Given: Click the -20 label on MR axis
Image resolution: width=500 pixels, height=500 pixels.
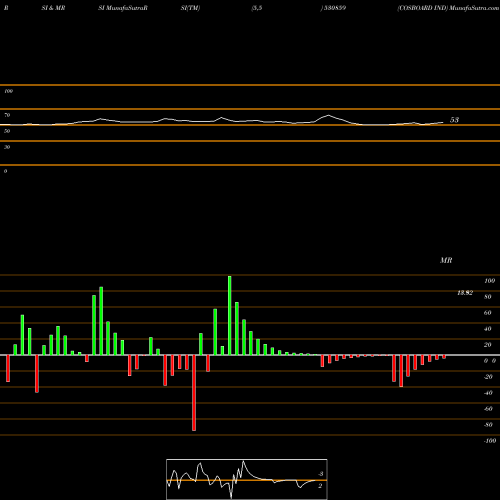Looking at the screenshot, I should tap(488, 377).
